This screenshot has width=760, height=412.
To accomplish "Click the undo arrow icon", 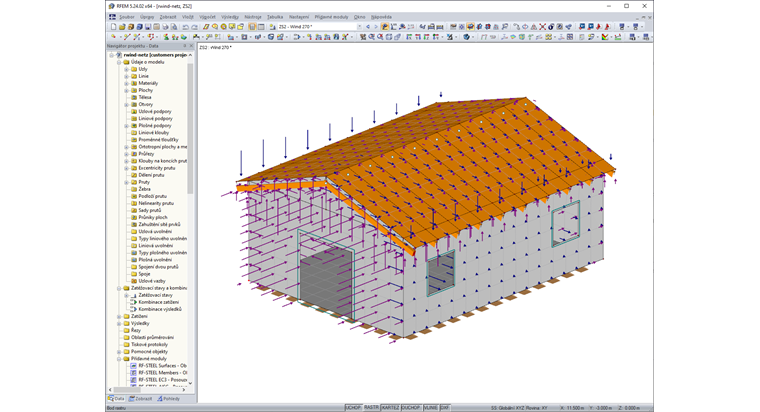I will point(186,27).
